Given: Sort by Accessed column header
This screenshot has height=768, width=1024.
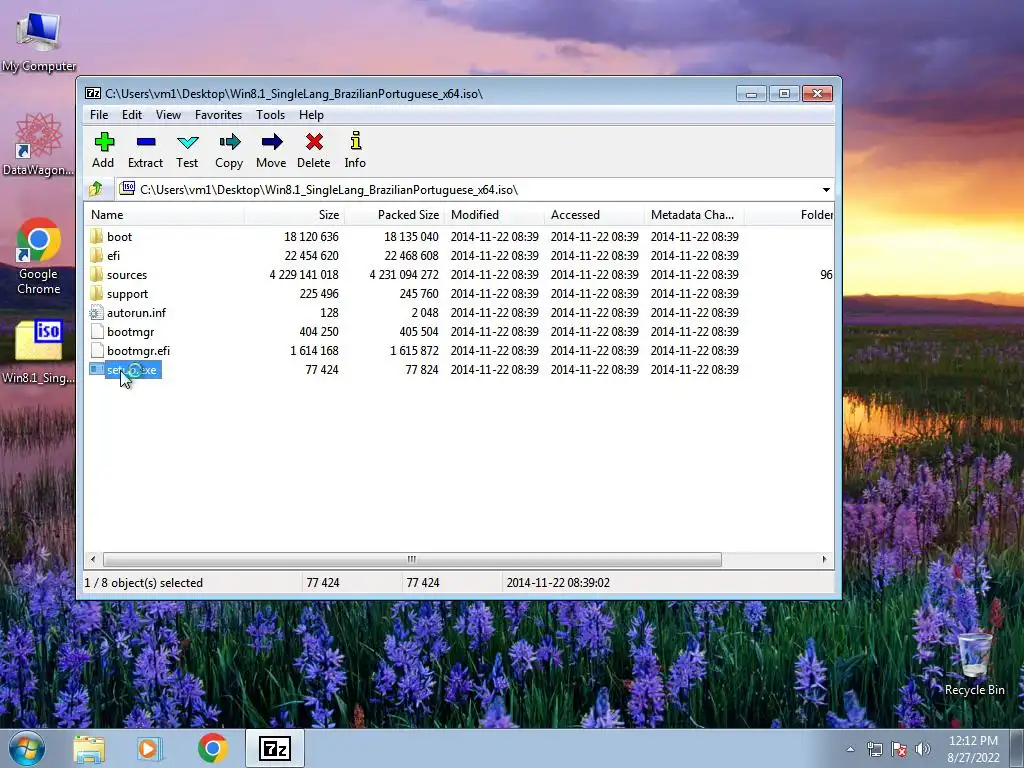Looking at the screenshot, I should (594, 215).
